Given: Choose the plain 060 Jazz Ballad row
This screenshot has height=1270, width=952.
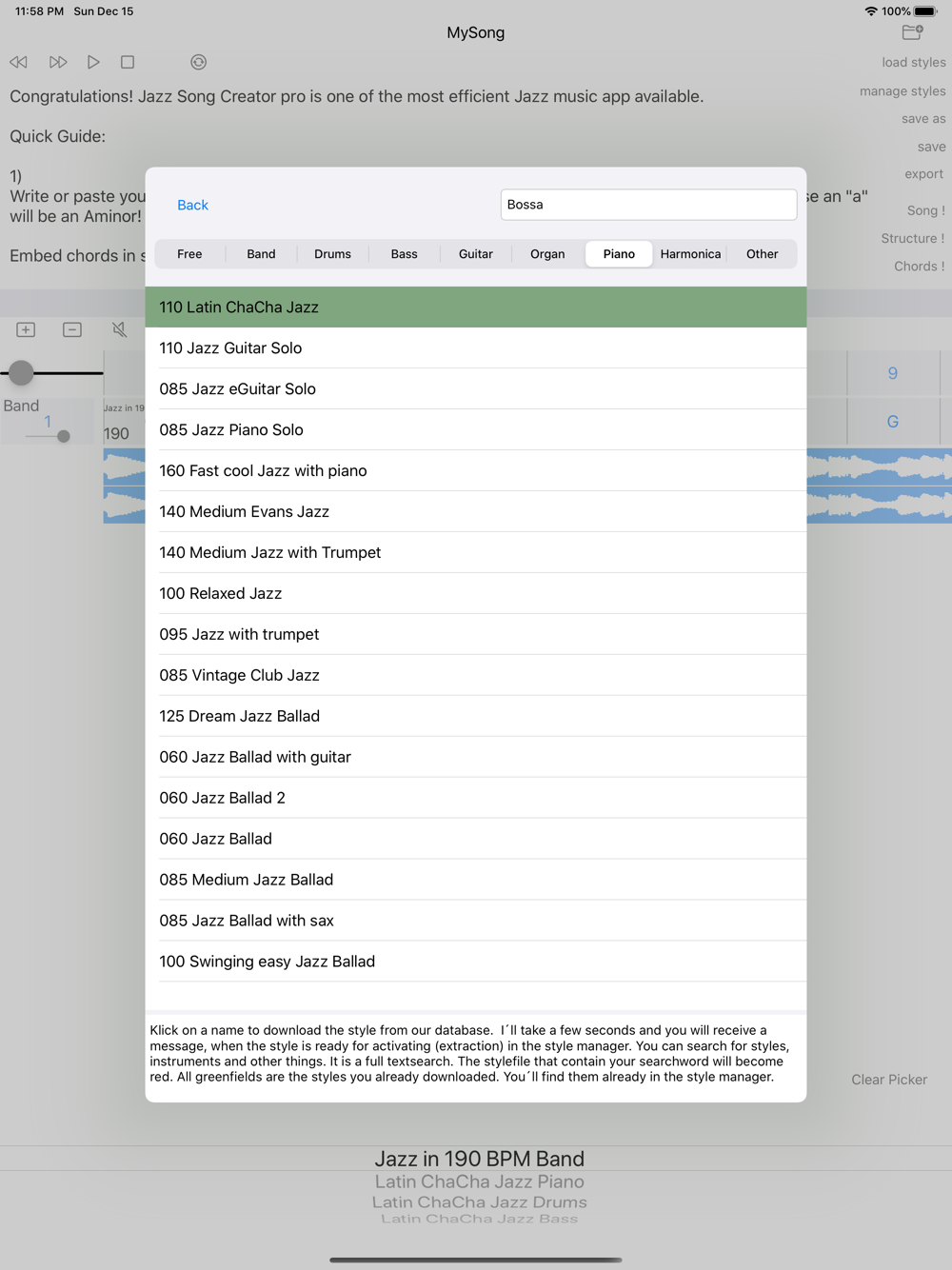Looking at the screenshot, I should [x=476, y=839].
